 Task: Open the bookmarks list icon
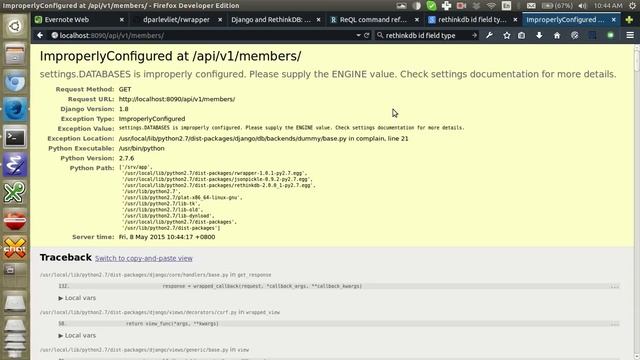pyautogui.click(x=522, y=36)
